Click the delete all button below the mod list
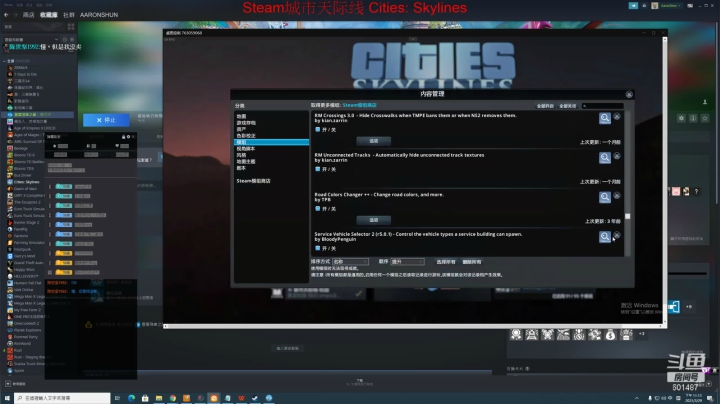Screen dimensions: 720x404 [x=472, y=262]
